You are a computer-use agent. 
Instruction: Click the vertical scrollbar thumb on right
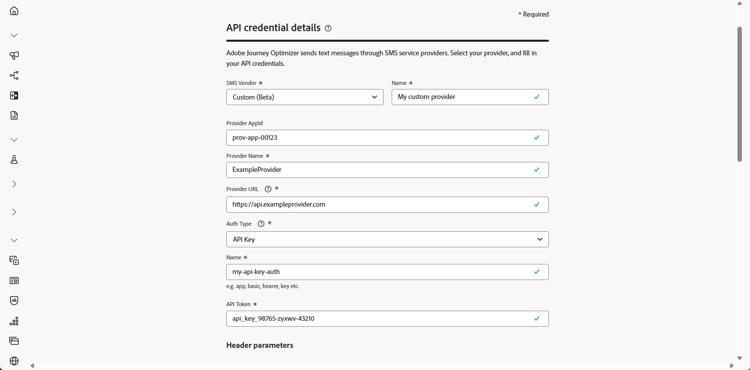point(739,93)
